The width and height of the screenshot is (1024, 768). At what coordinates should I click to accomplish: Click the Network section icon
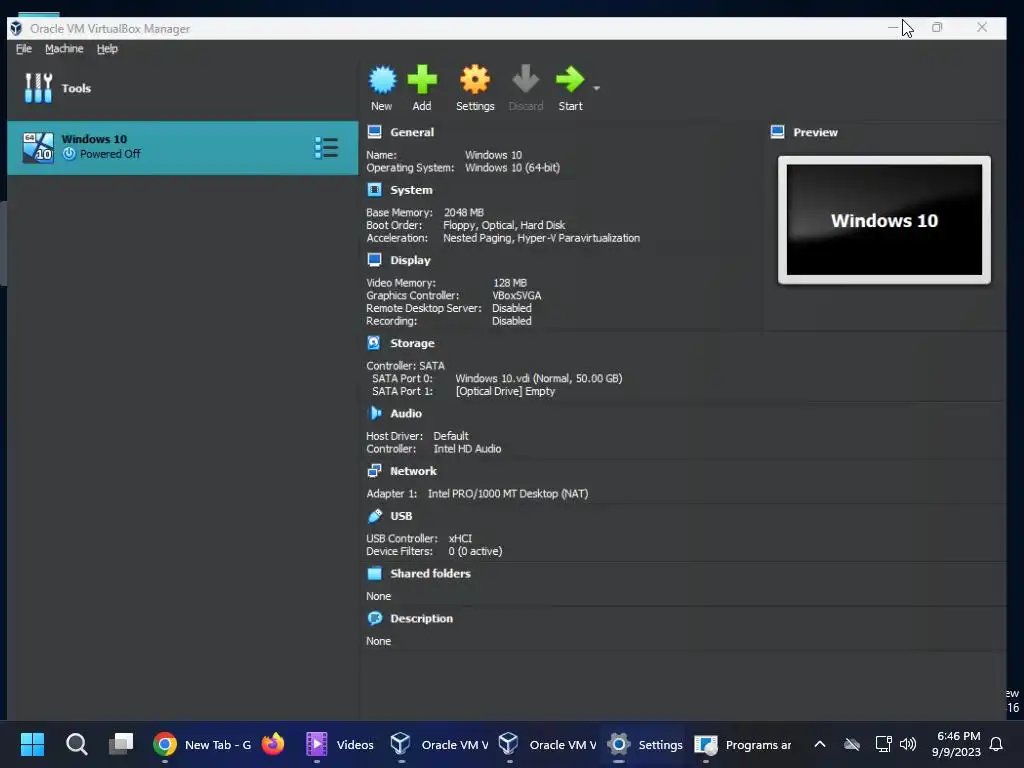(x=374, y=471)
